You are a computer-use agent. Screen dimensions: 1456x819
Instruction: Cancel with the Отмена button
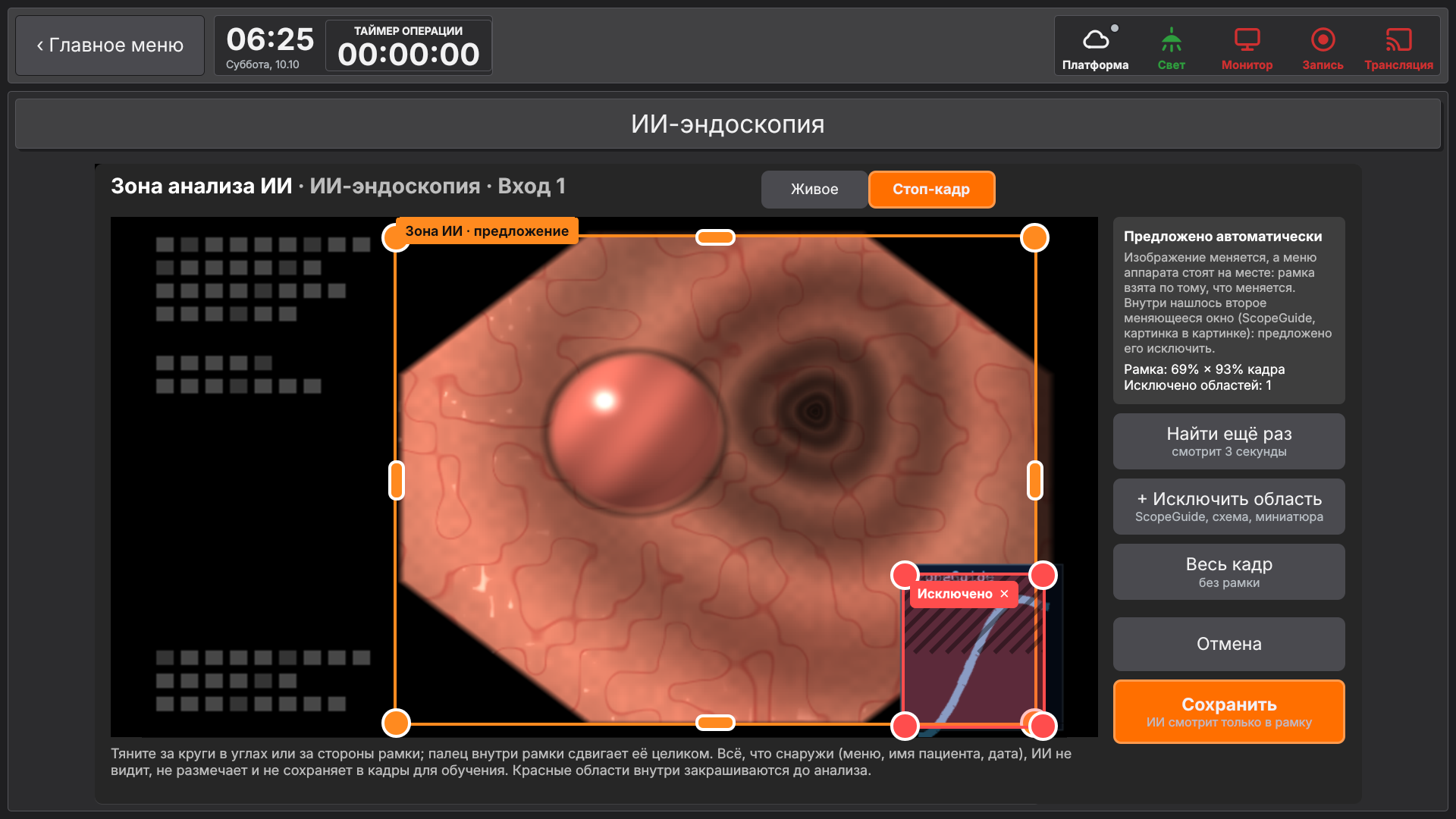(1228, 644)
